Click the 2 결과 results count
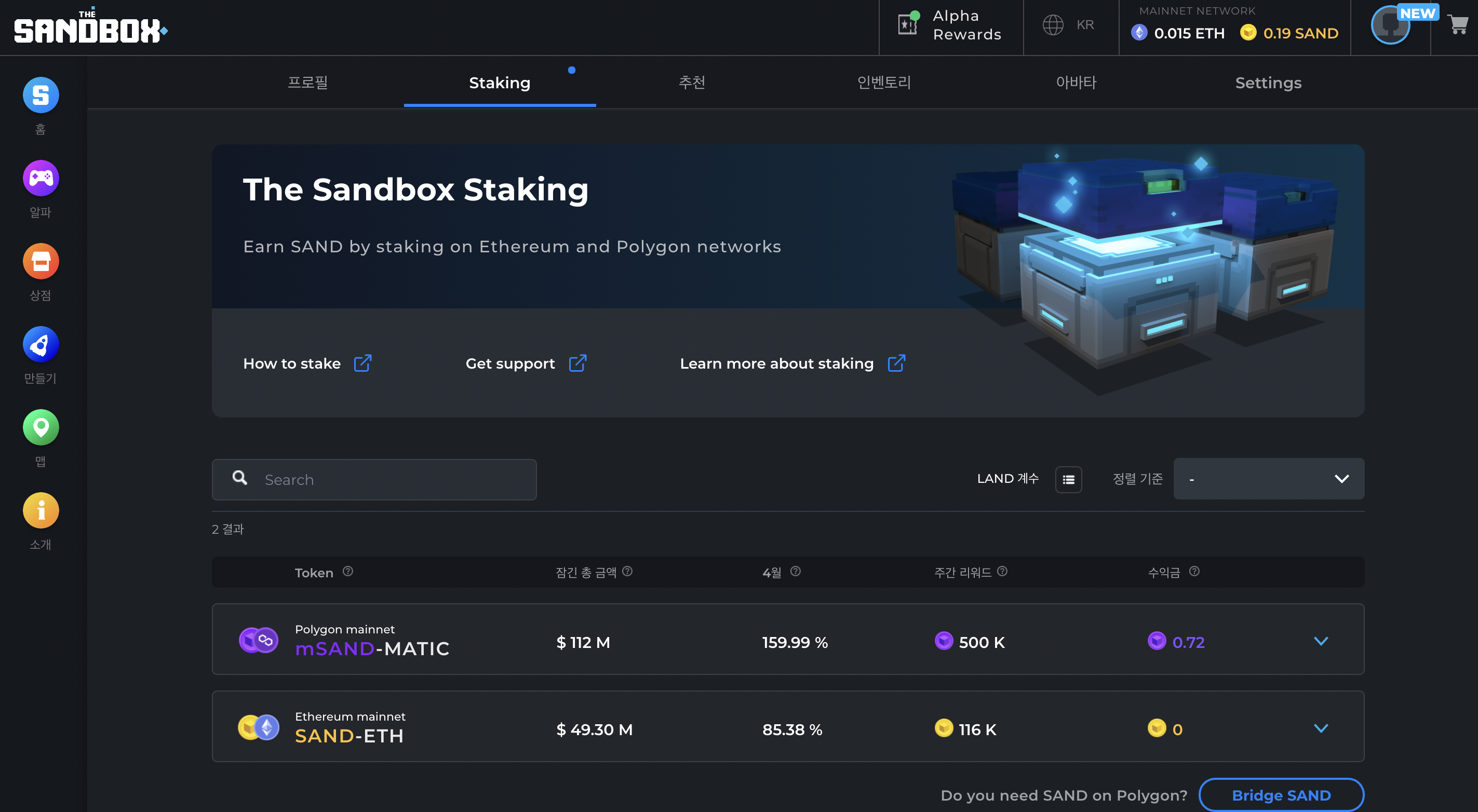 click(228, 529)
